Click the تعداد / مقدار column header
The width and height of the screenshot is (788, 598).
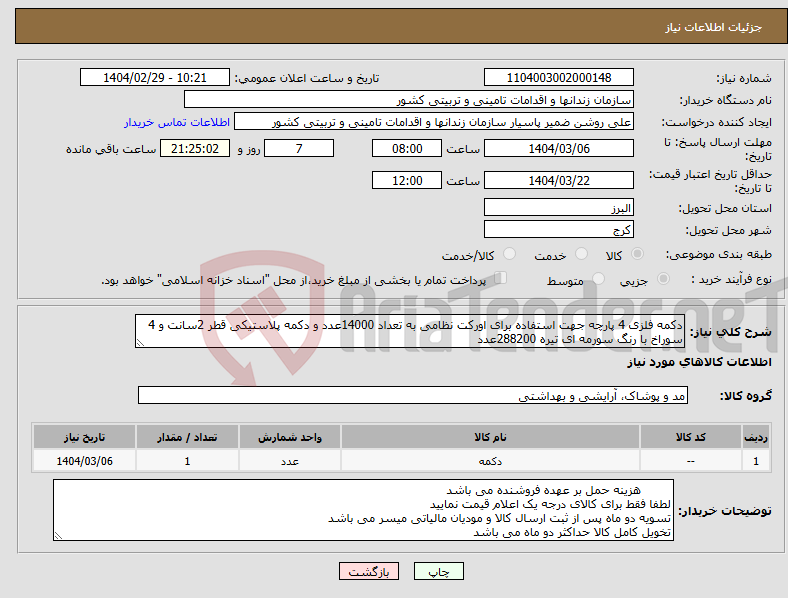[187, 437]
